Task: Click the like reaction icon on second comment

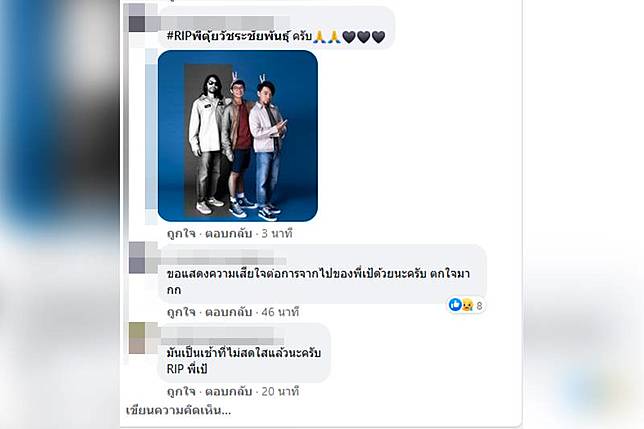Action: click(455, 305)
